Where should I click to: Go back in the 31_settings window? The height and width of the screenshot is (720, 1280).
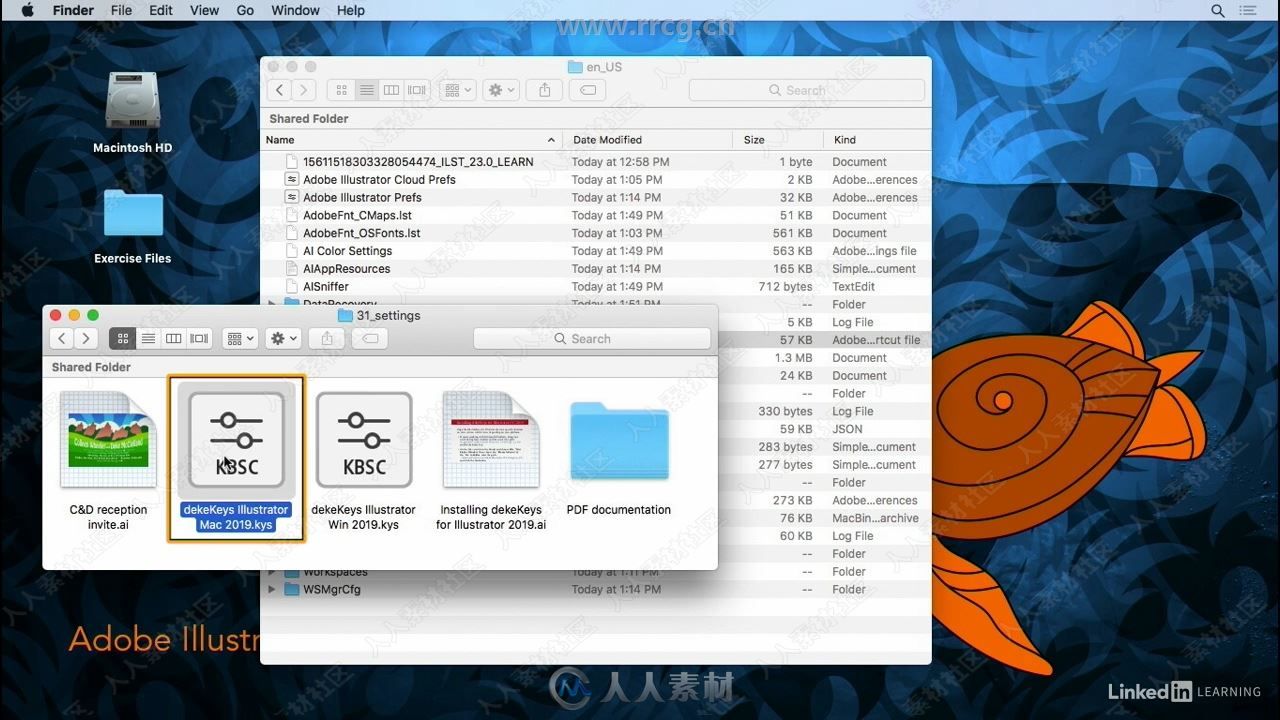pos(62,339)
